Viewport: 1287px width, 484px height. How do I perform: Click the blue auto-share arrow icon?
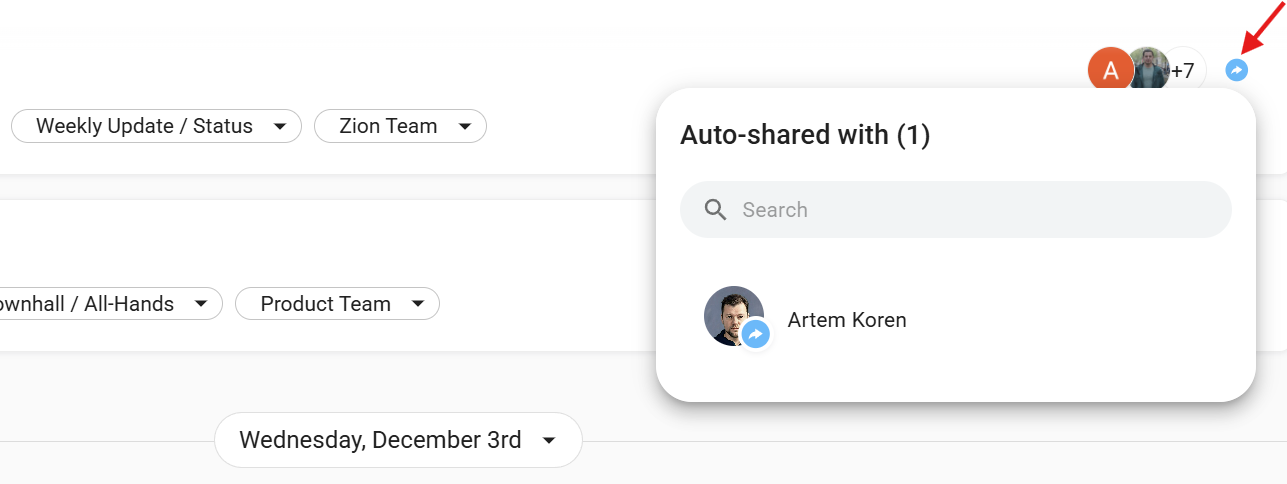[x=1237, y=70]
